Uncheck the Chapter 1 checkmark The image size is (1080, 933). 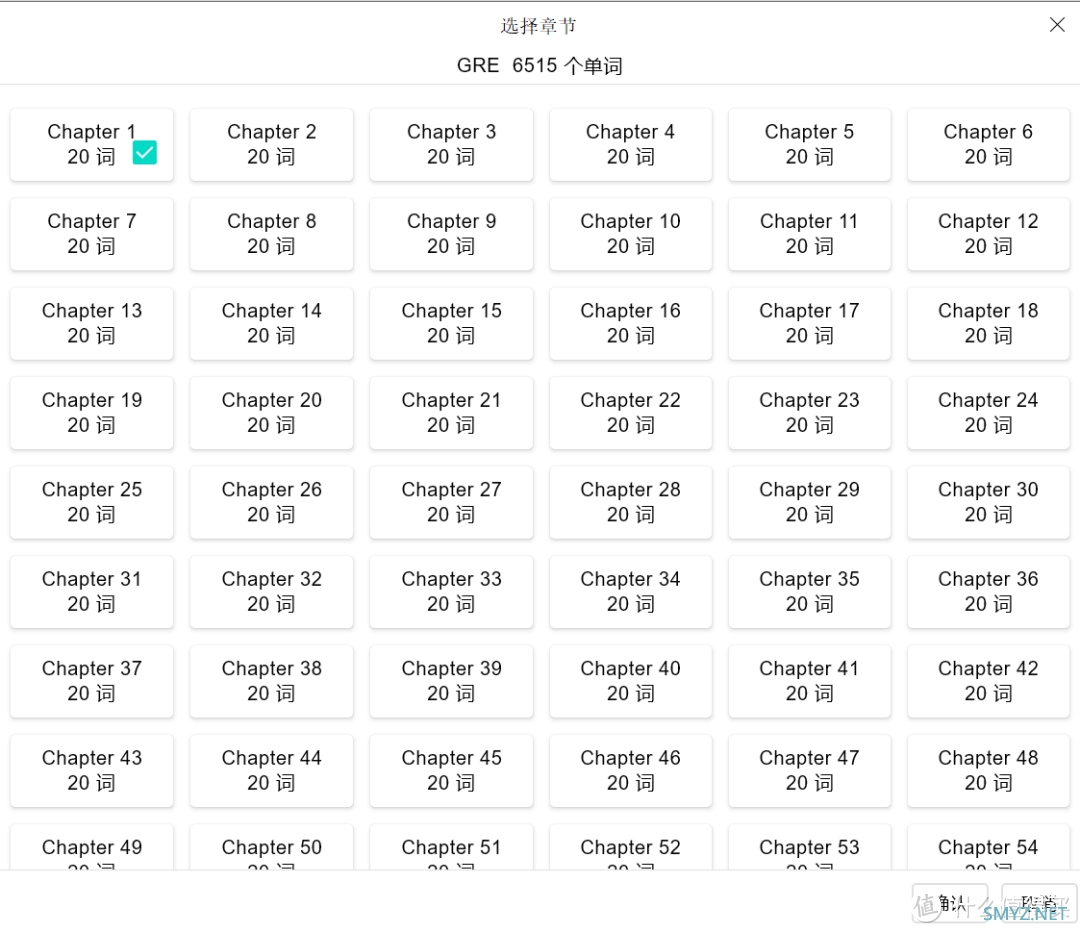[x=145, y=153]
